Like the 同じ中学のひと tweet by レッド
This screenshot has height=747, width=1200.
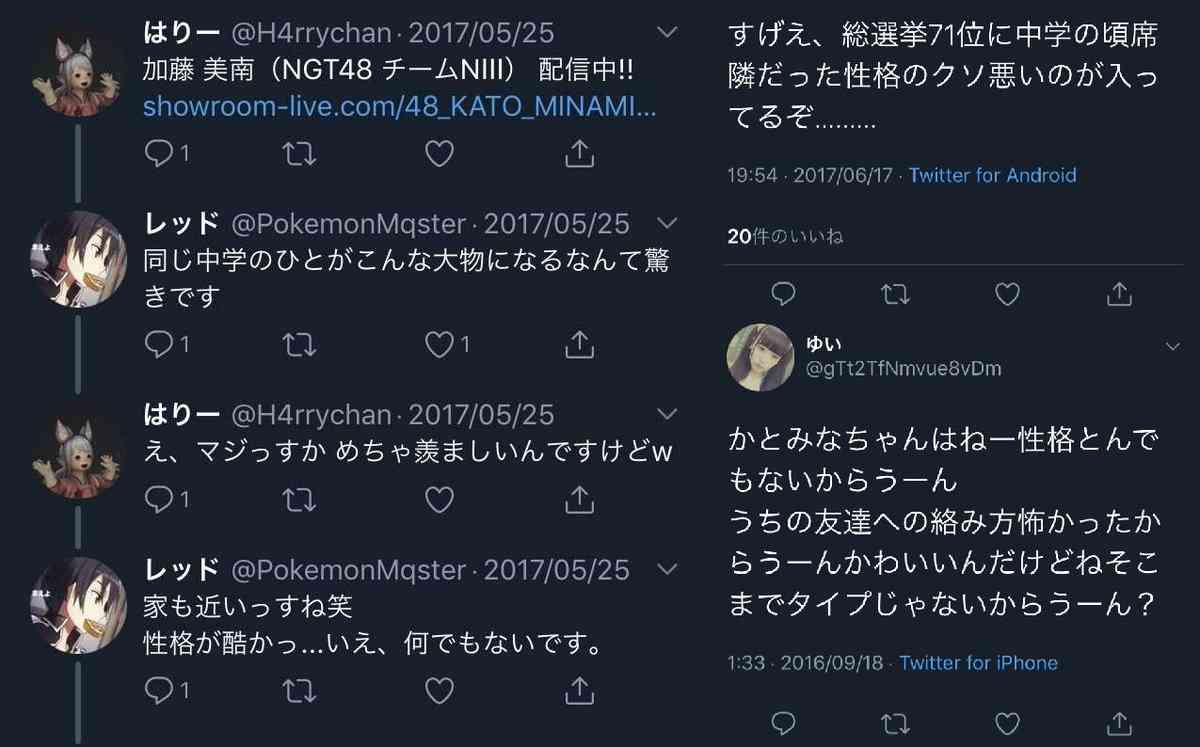pyautogui.click(x=439, y=344)
